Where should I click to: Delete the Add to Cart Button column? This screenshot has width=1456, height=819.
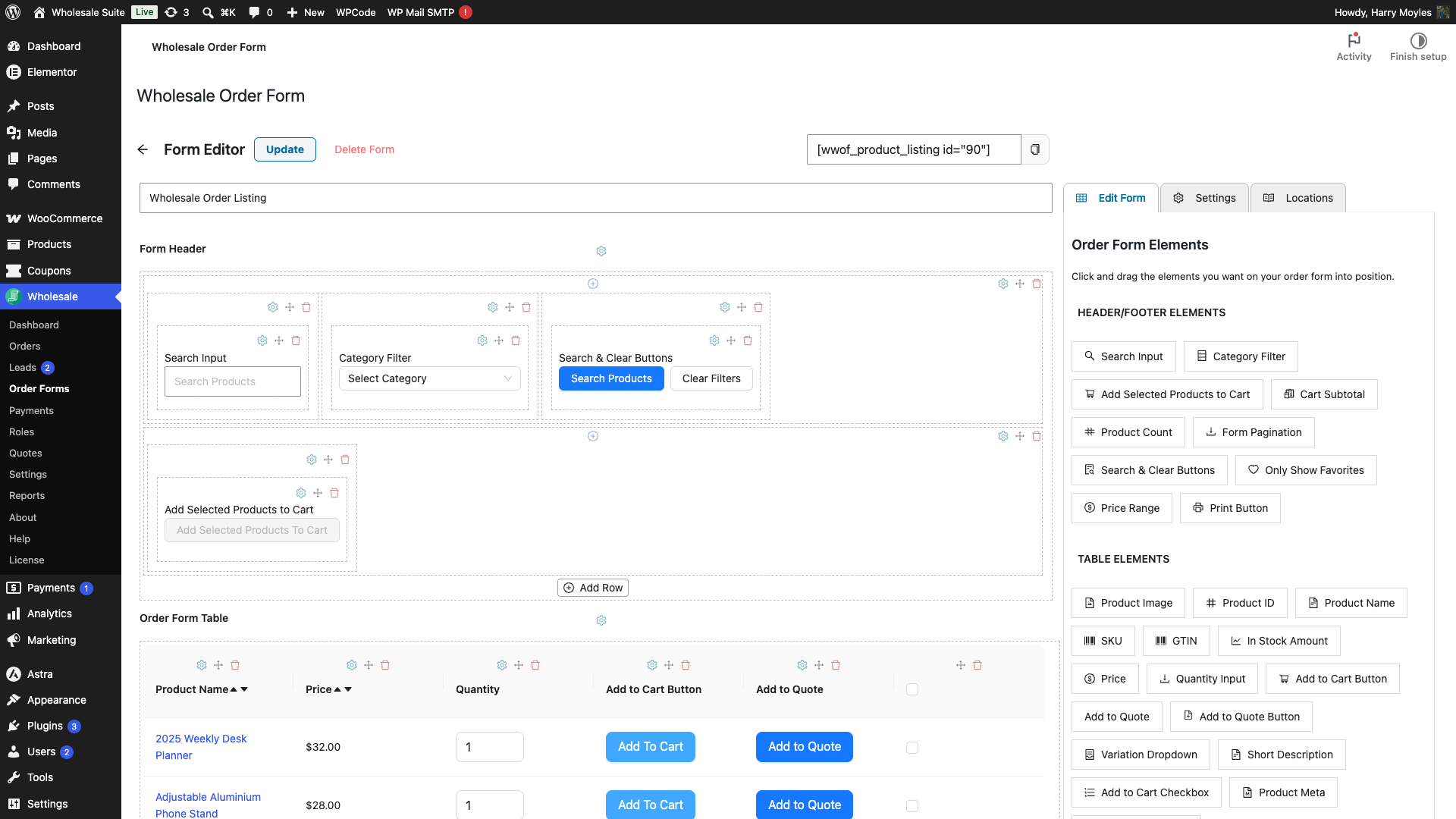pyautogui.click(x=686, y=665)
